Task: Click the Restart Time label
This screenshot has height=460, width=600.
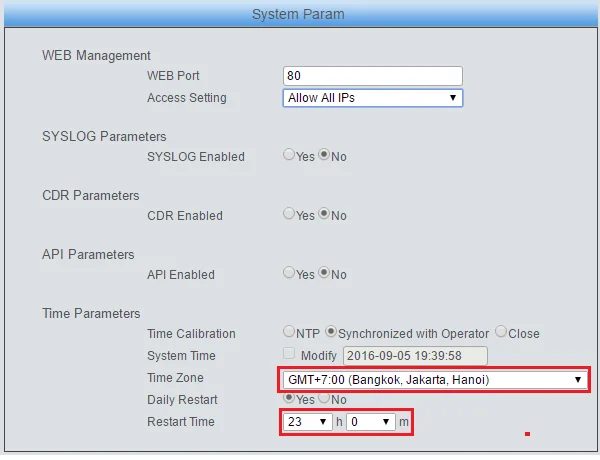Action: click(181, 422)
